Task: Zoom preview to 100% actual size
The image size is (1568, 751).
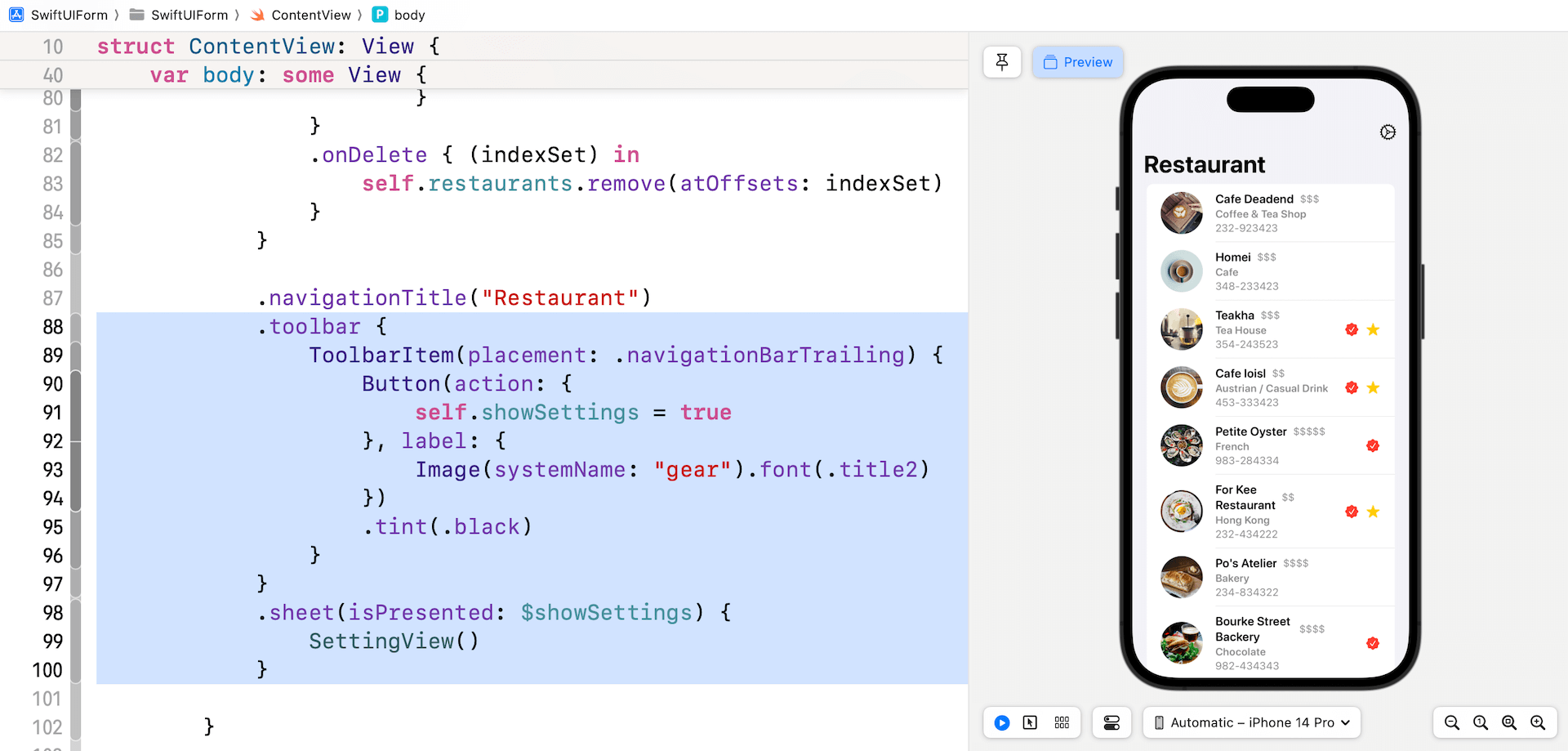Action: 1480,722
